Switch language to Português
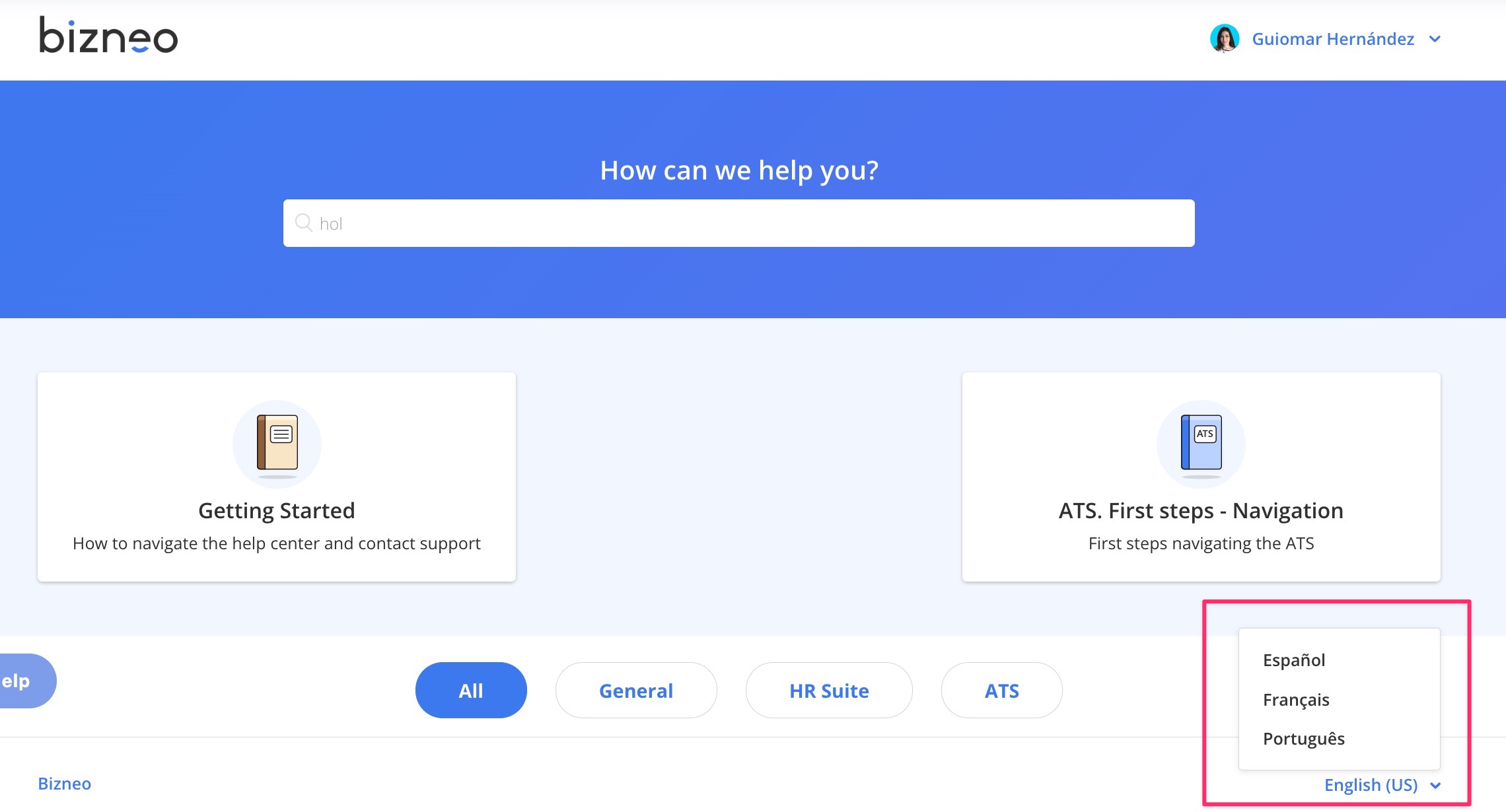This screenshot has height=812, width=1506. tap(1304, 739)
